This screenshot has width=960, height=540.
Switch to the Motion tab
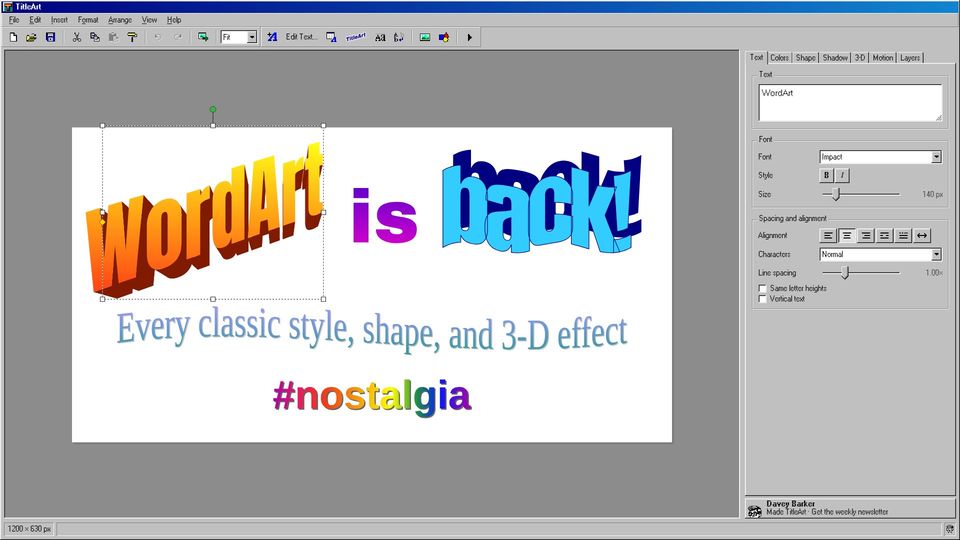[883, 58]
